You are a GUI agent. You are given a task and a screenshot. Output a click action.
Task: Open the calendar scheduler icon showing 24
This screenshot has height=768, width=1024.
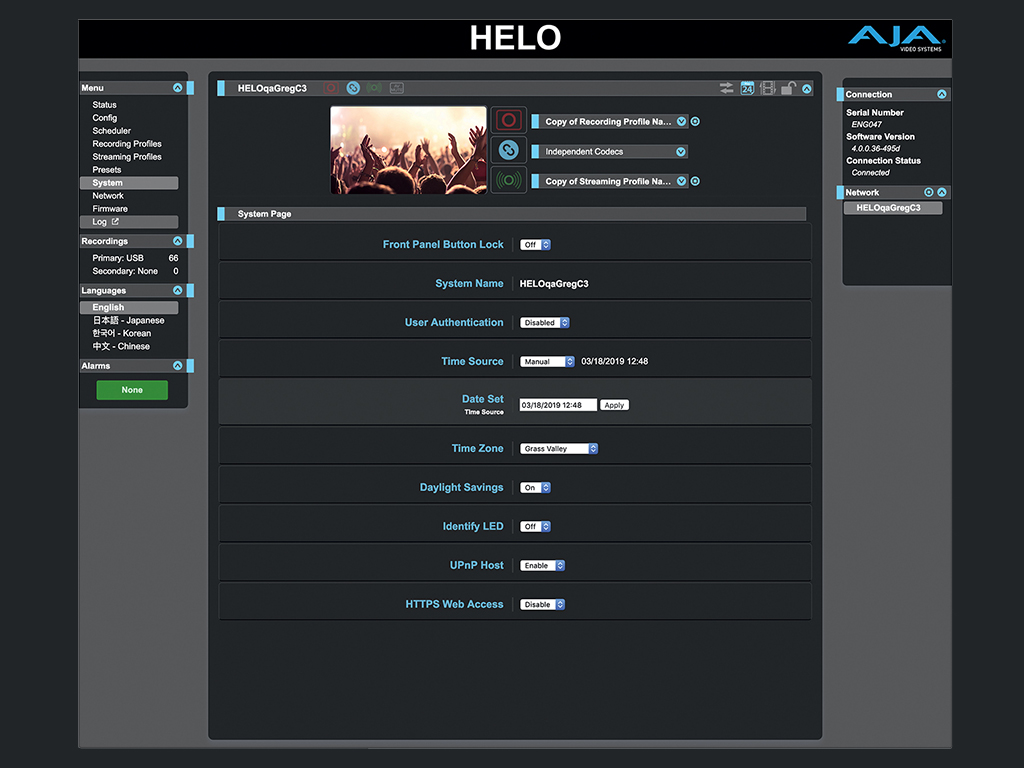[747, 87]
